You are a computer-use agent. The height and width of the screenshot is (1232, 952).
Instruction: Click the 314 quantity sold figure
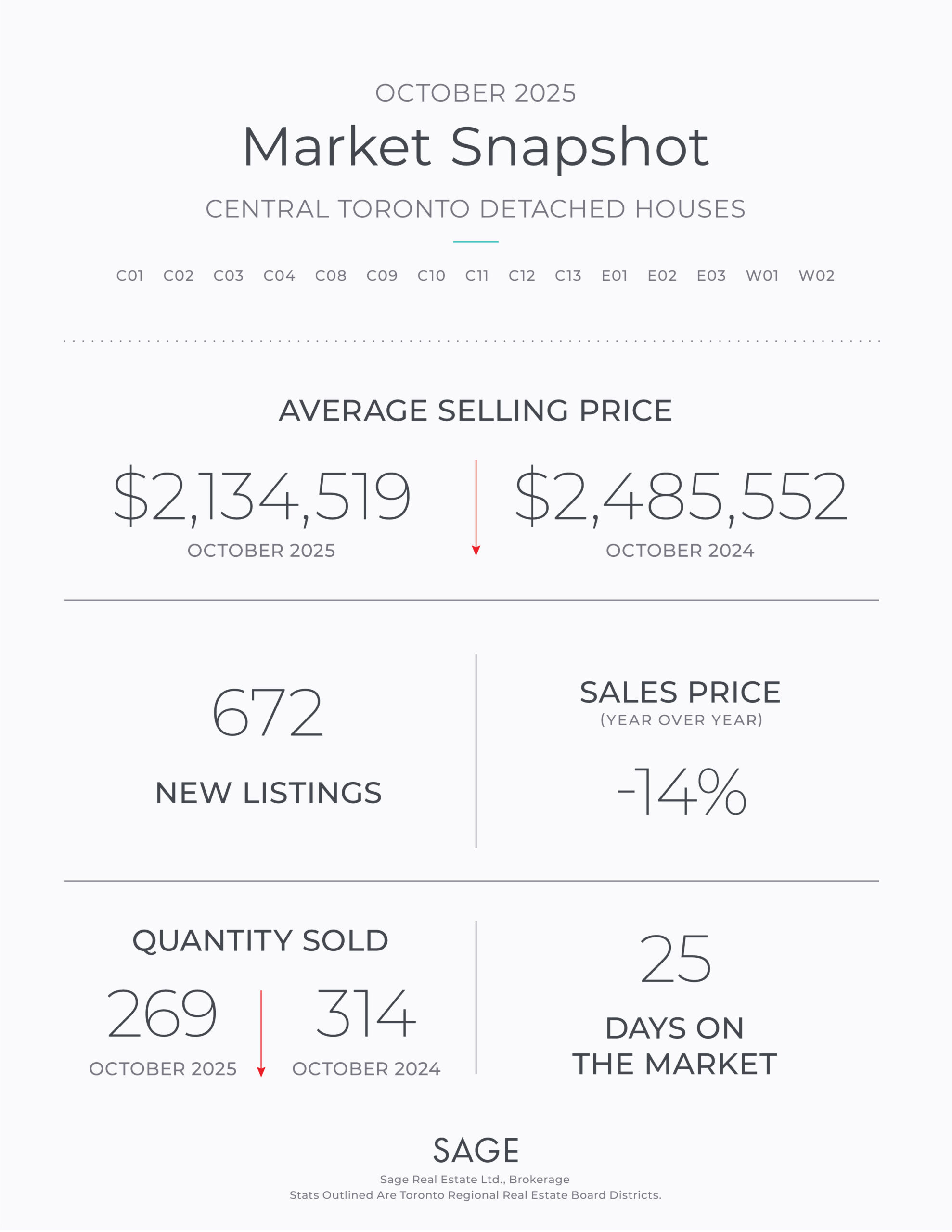(366, 1014)
